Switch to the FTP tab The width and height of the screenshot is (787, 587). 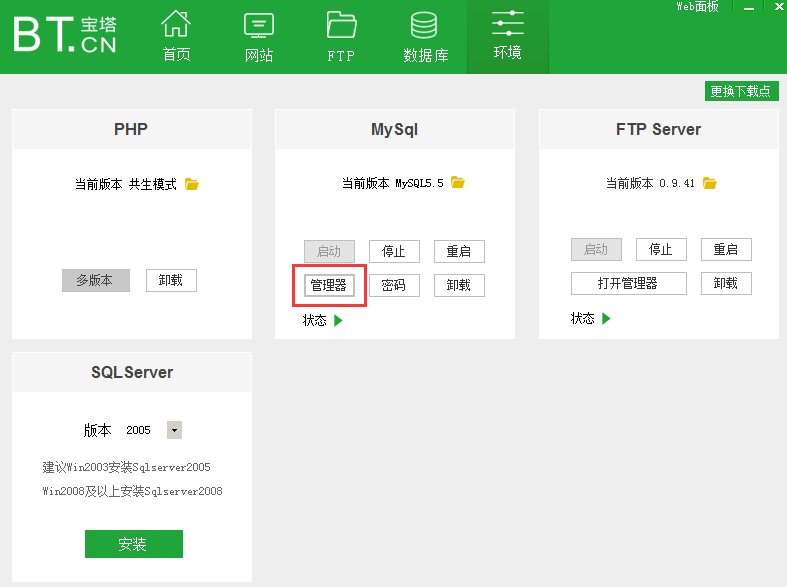[x=341, y=37]
